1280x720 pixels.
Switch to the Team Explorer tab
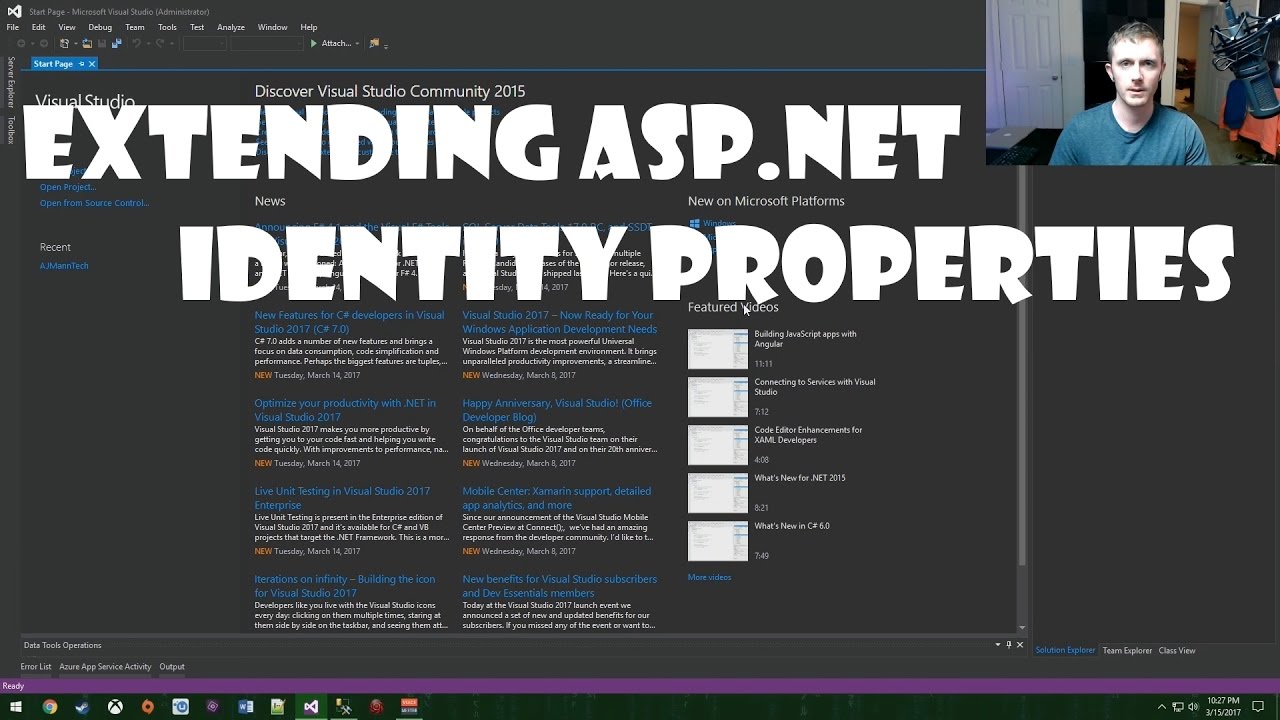click(x=1127, y=651)
